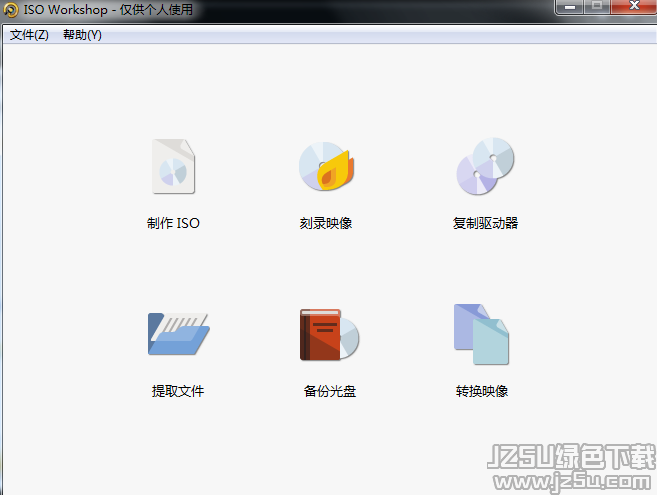The height and width of the screenshot is (495, 657).
Task: Open the Extract Files (提取文件) folder icon
Action: tap(178, 334)
